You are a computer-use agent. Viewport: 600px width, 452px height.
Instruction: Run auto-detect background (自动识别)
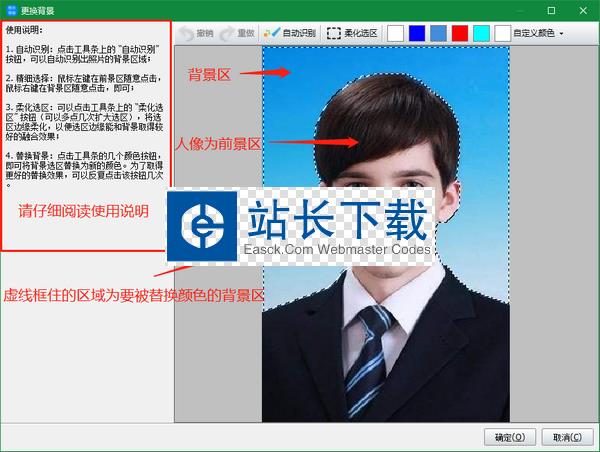coord(290,33)
